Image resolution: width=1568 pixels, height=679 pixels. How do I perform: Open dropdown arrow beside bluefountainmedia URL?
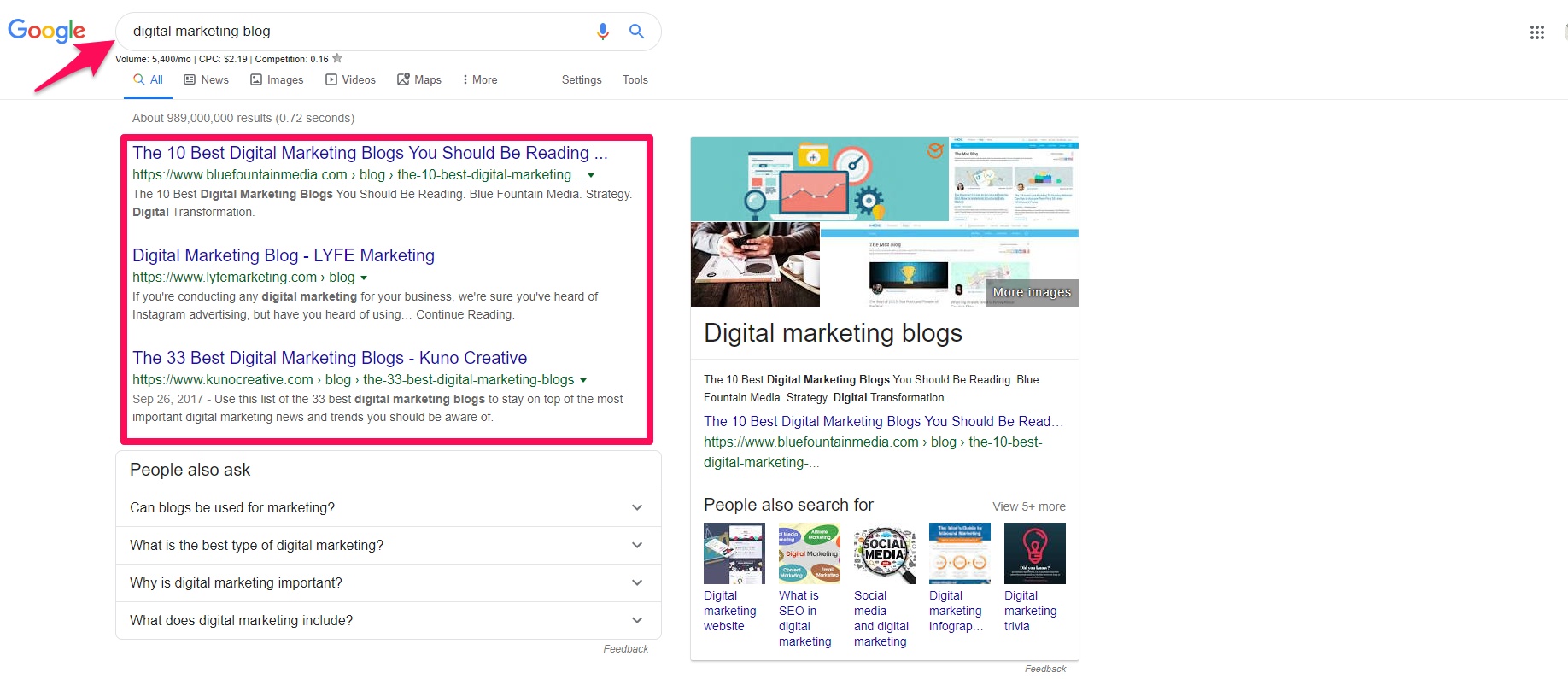pos(591,175)
